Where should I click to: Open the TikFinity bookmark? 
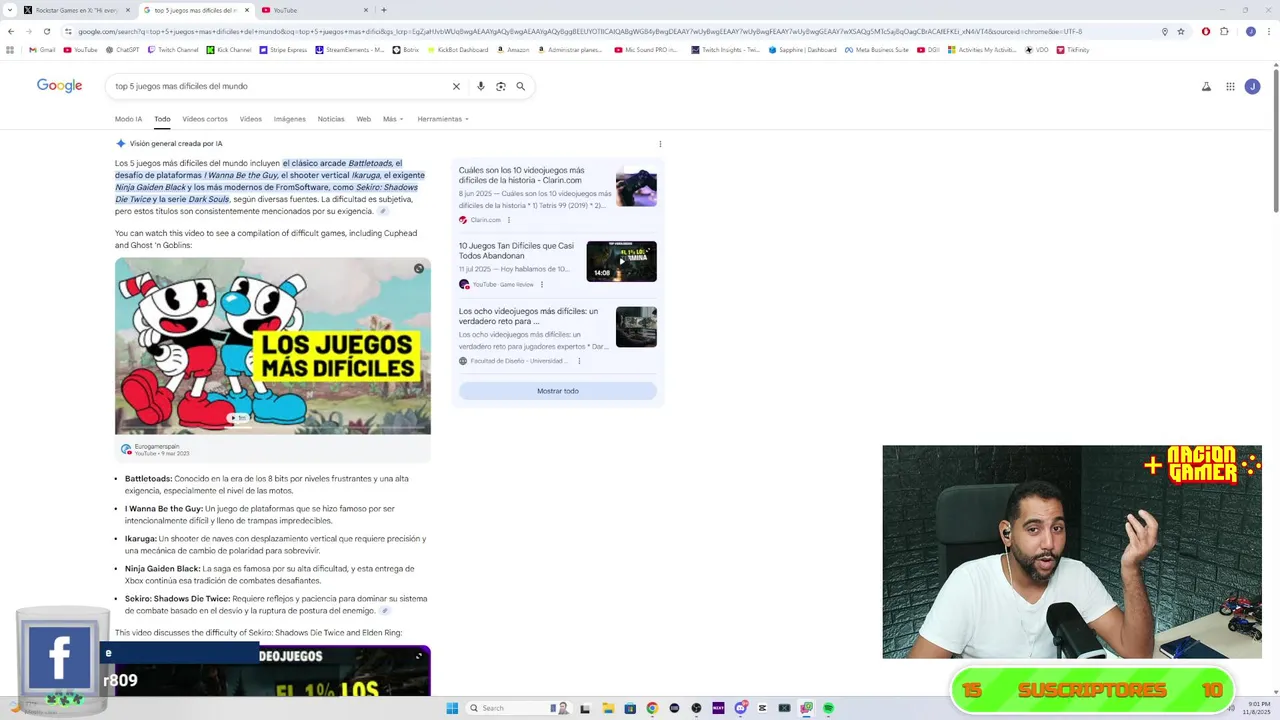(x=1072, y=49)
